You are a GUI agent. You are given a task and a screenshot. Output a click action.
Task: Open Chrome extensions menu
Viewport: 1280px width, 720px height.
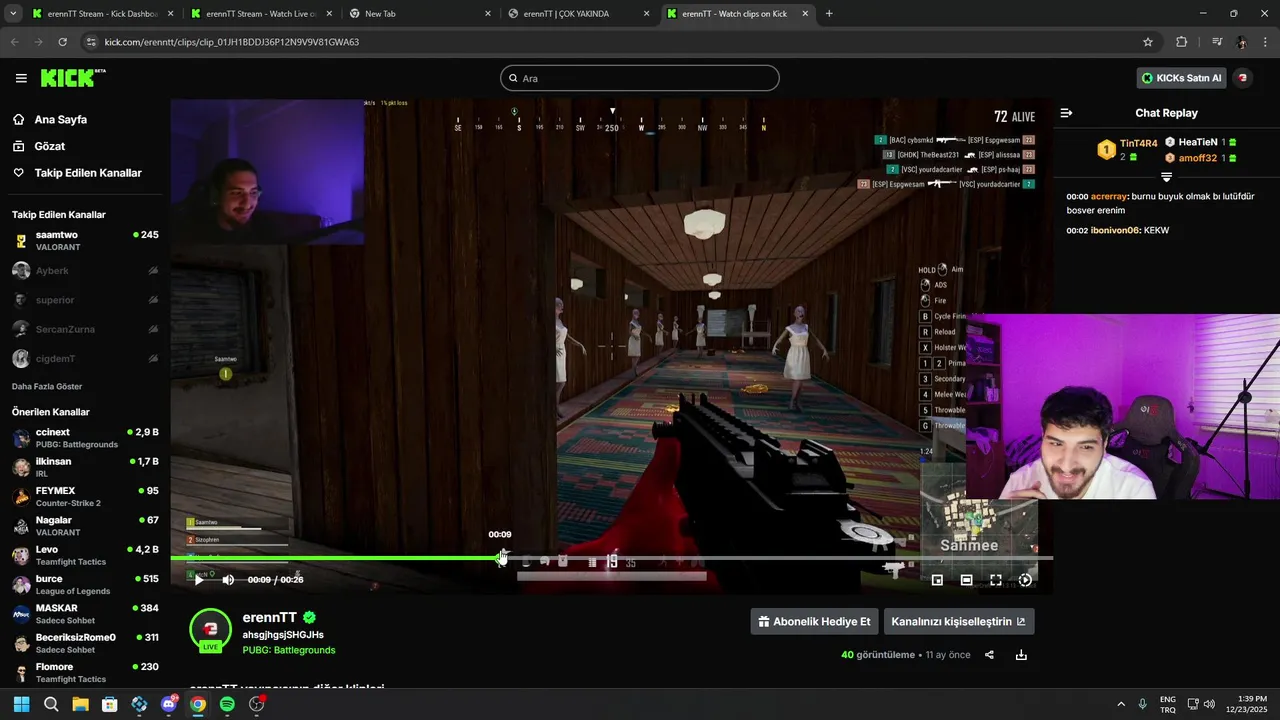(1181, 42)
